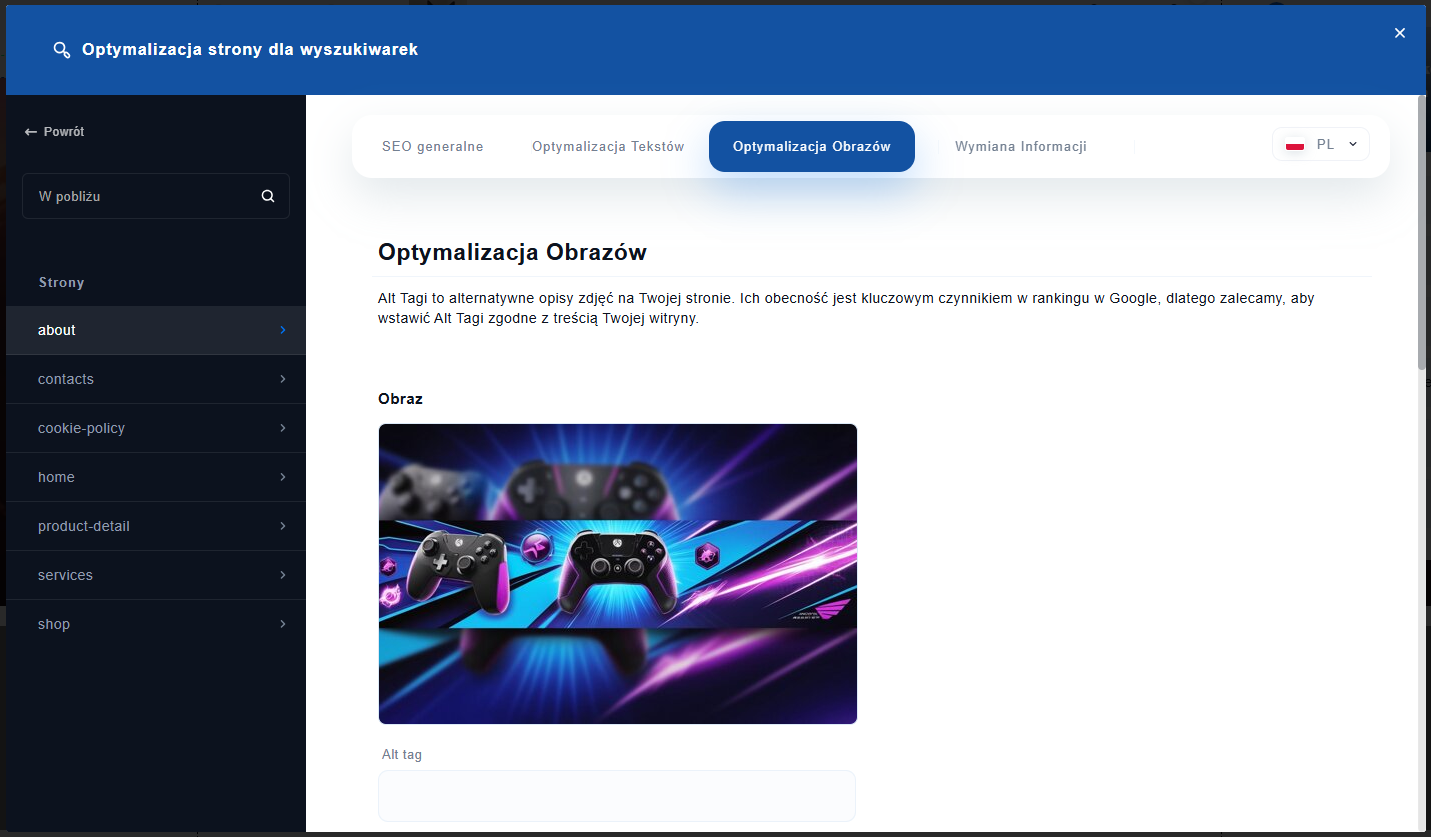Switch to Optymalizacja Tekstów tab
Viewport: 1431px width, 837px height.
tap(608, 147)
